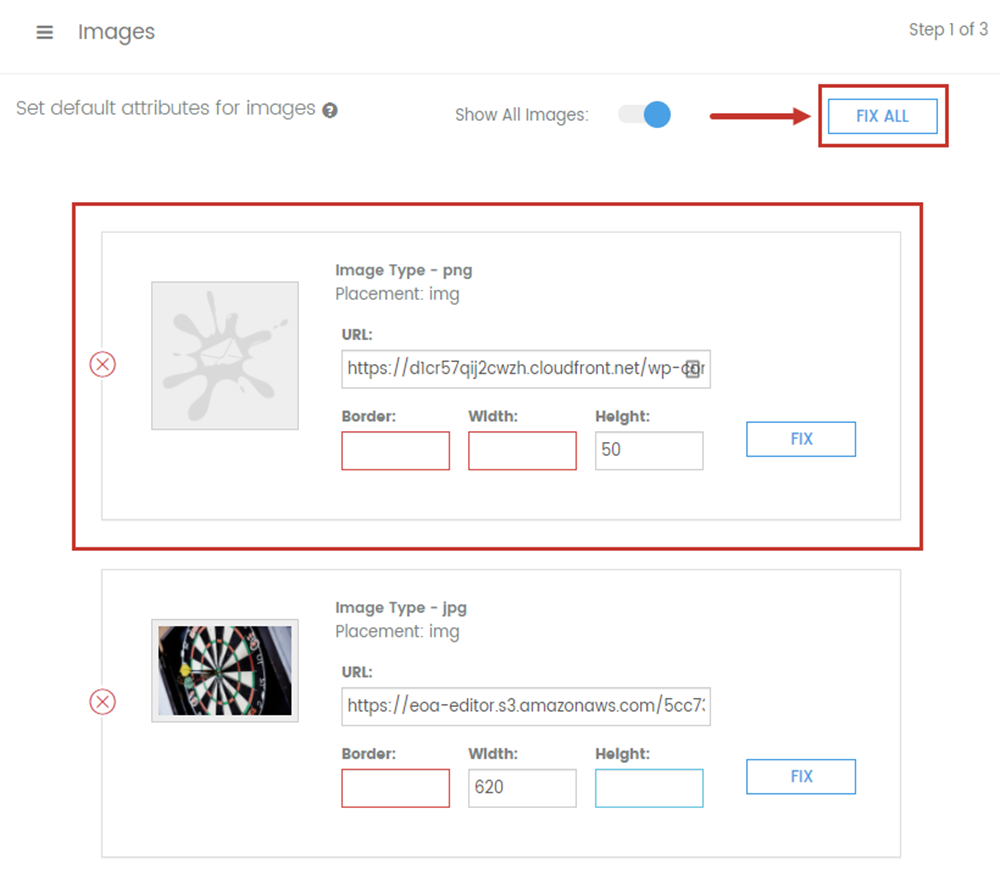
Task: Focus the amazonaws URL input field
Action: click(526, 706)
